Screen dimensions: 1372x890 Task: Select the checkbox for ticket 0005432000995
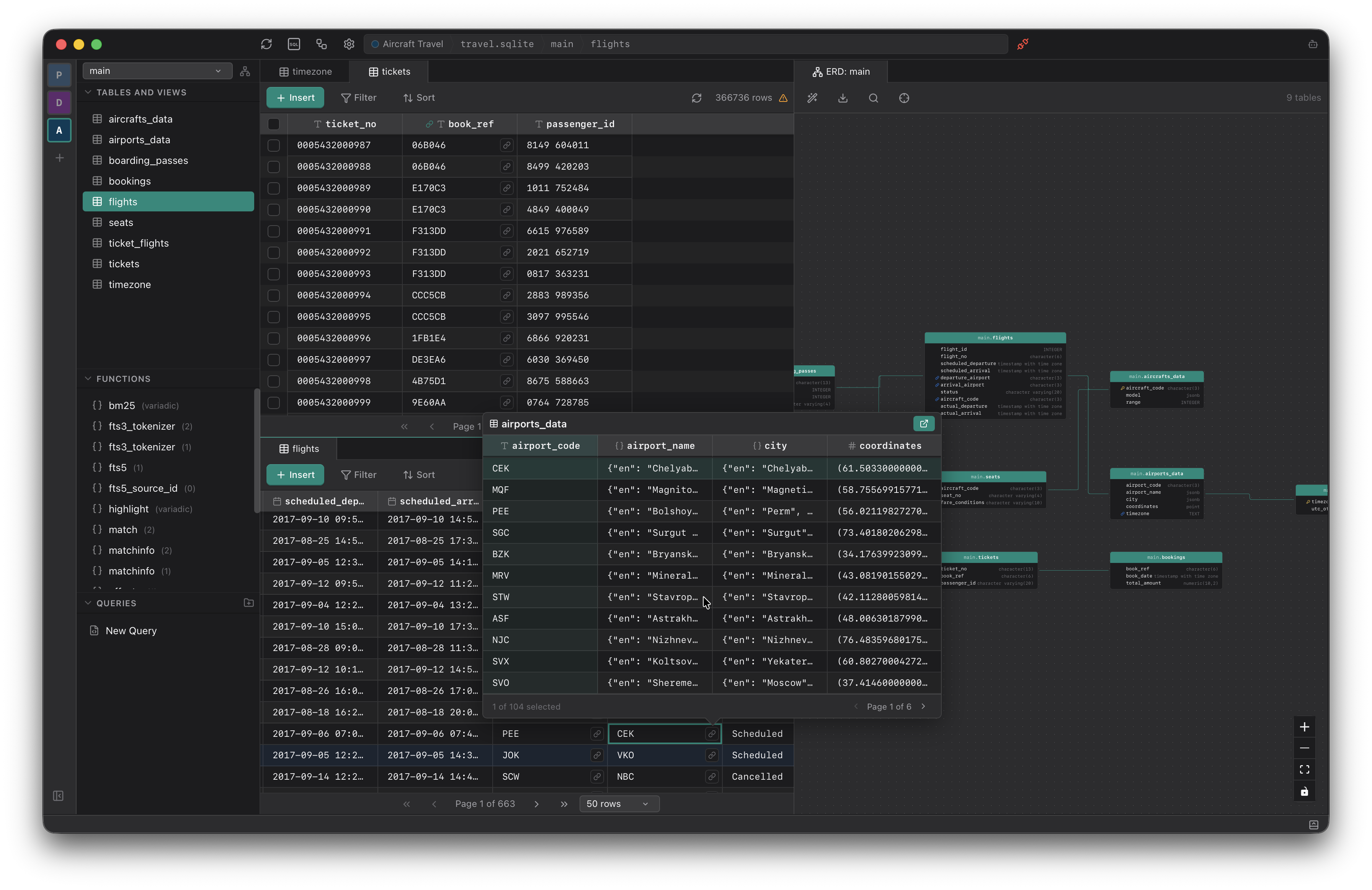[274, 317]
